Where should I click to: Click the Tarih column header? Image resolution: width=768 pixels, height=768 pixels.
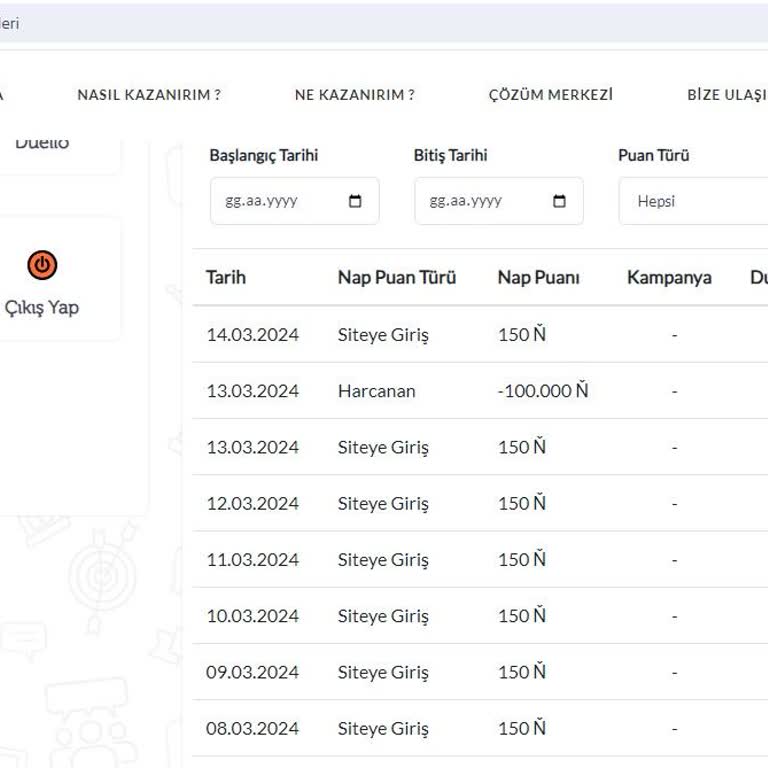click(x=226, y=277)
